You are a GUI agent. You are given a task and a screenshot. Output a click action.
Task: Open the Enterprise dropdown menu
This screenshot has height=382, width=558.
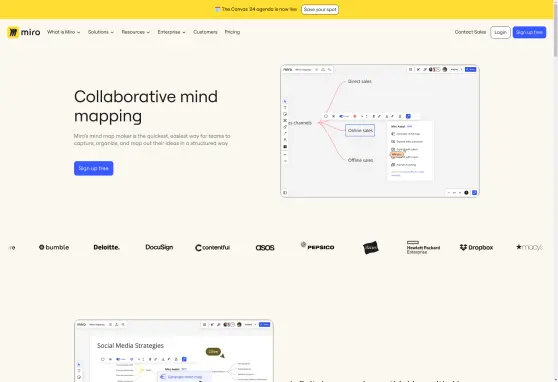[172, 32]
